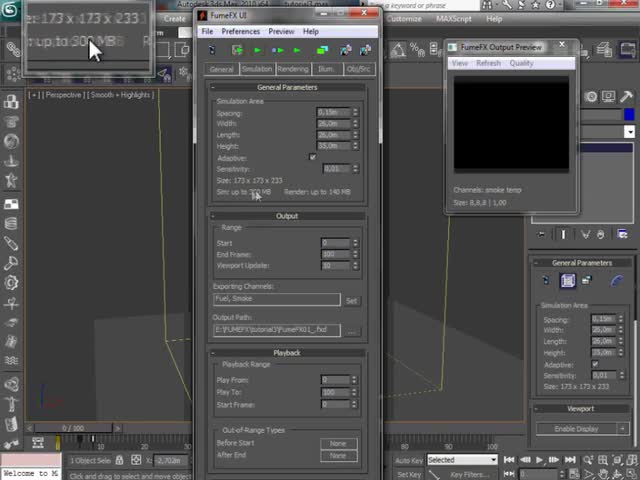The image size is (640, 480).
Task: Open FumeFX Help menu
Action: click(x=311, y=31)
